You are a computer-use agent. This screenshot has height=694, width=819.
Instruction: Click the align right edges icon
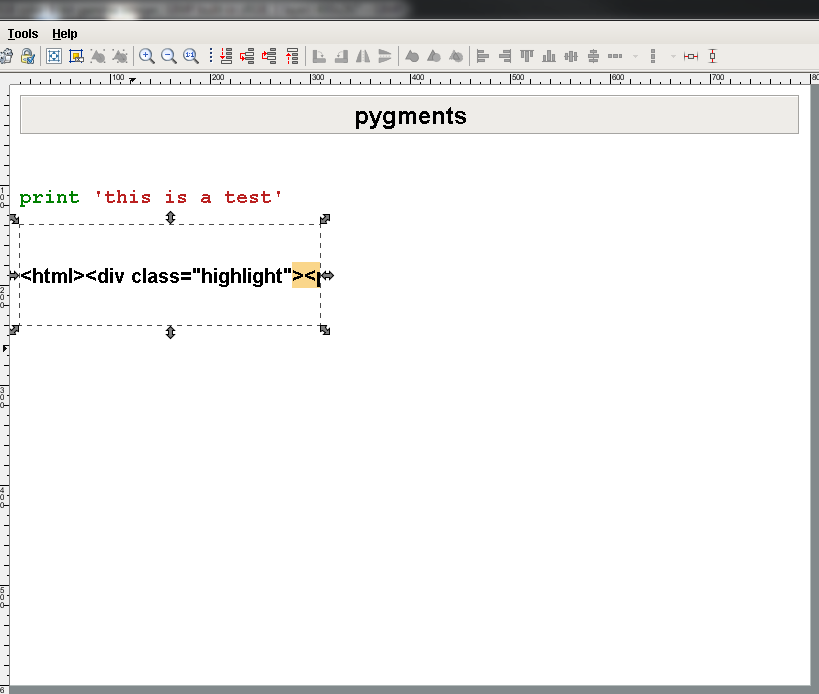[505, 56]
